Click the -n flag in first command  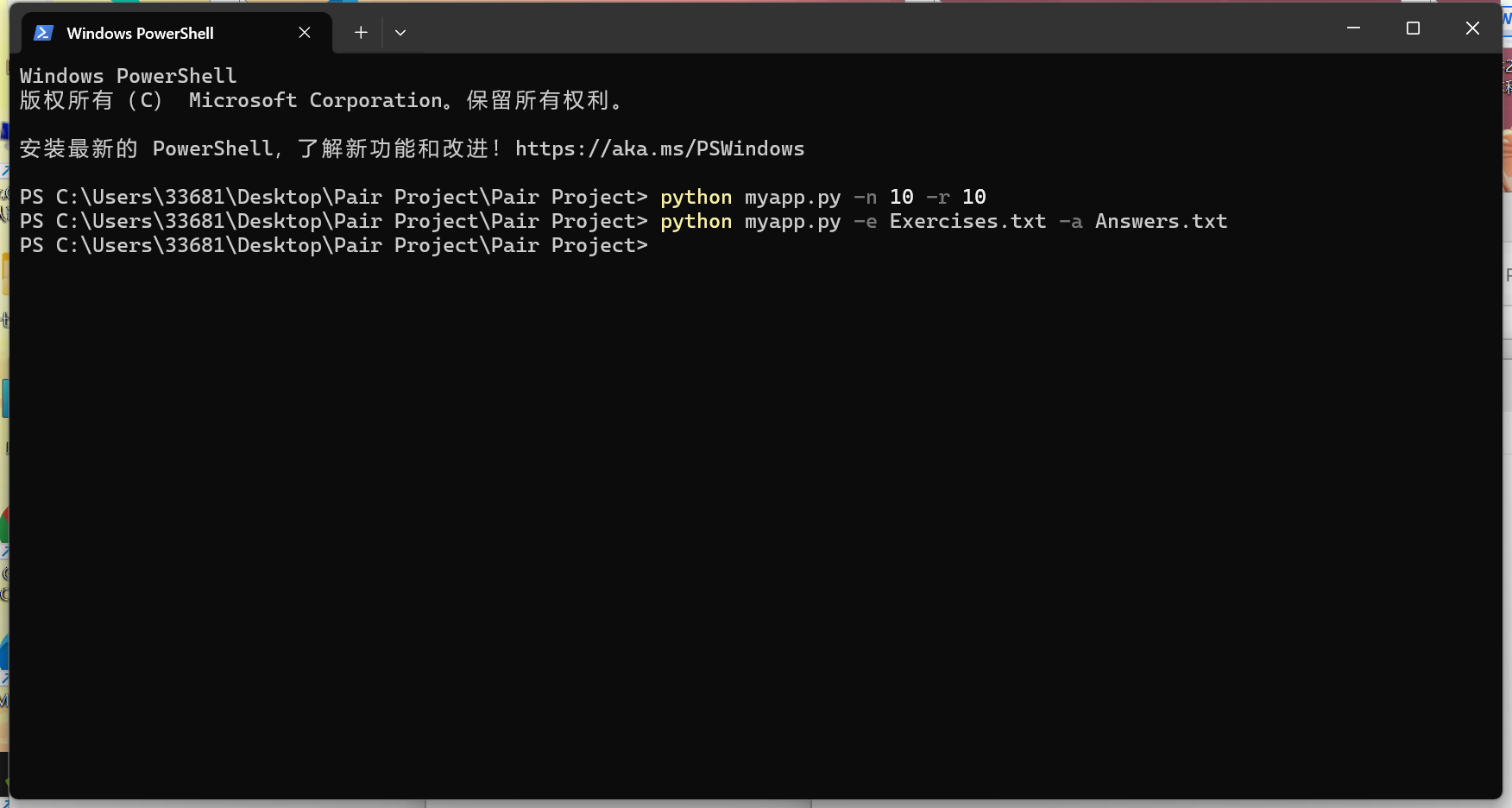[x=865, y=198]
